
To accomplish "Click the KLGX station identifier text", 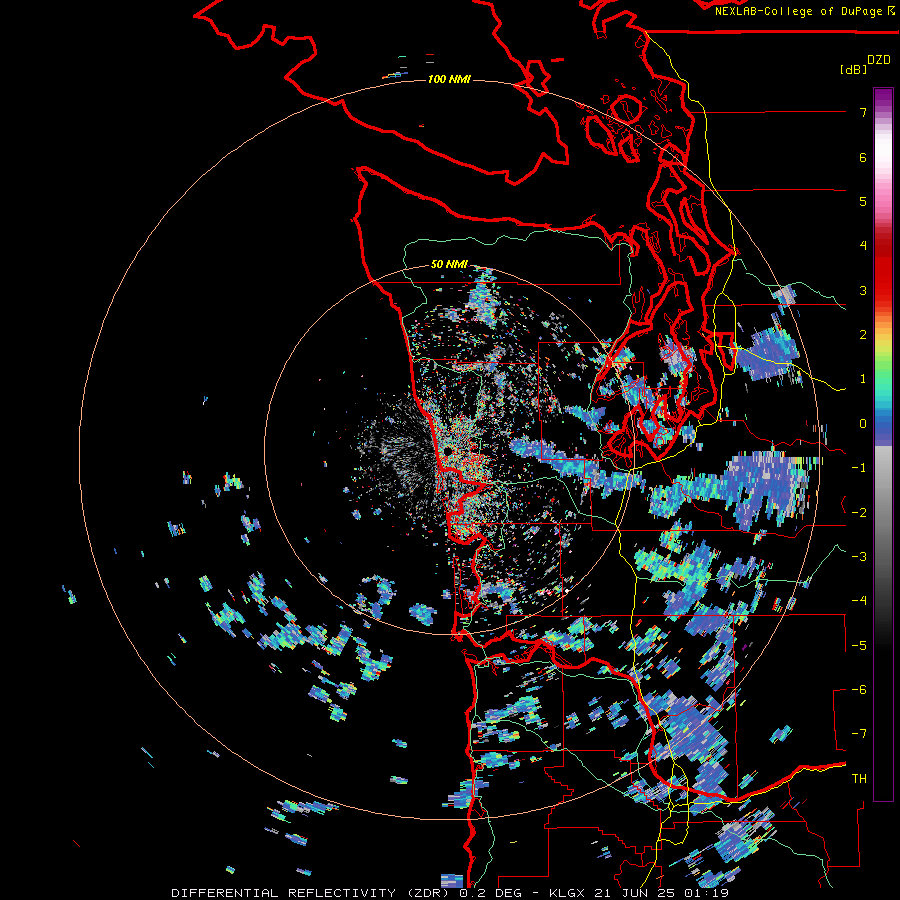I will pos(567,893).
